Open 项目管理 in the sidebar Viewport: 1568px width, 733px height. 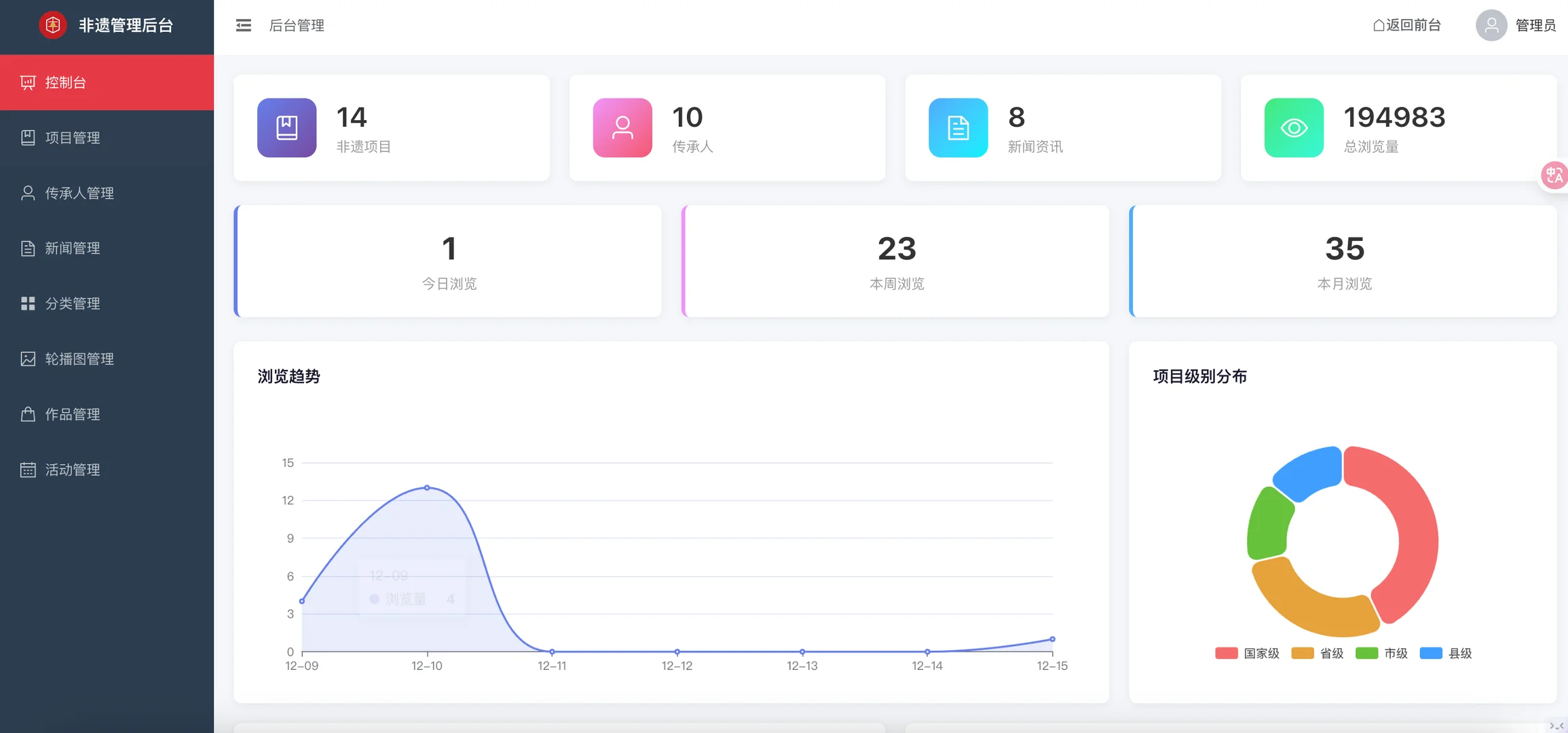click(x=73, y=138)
